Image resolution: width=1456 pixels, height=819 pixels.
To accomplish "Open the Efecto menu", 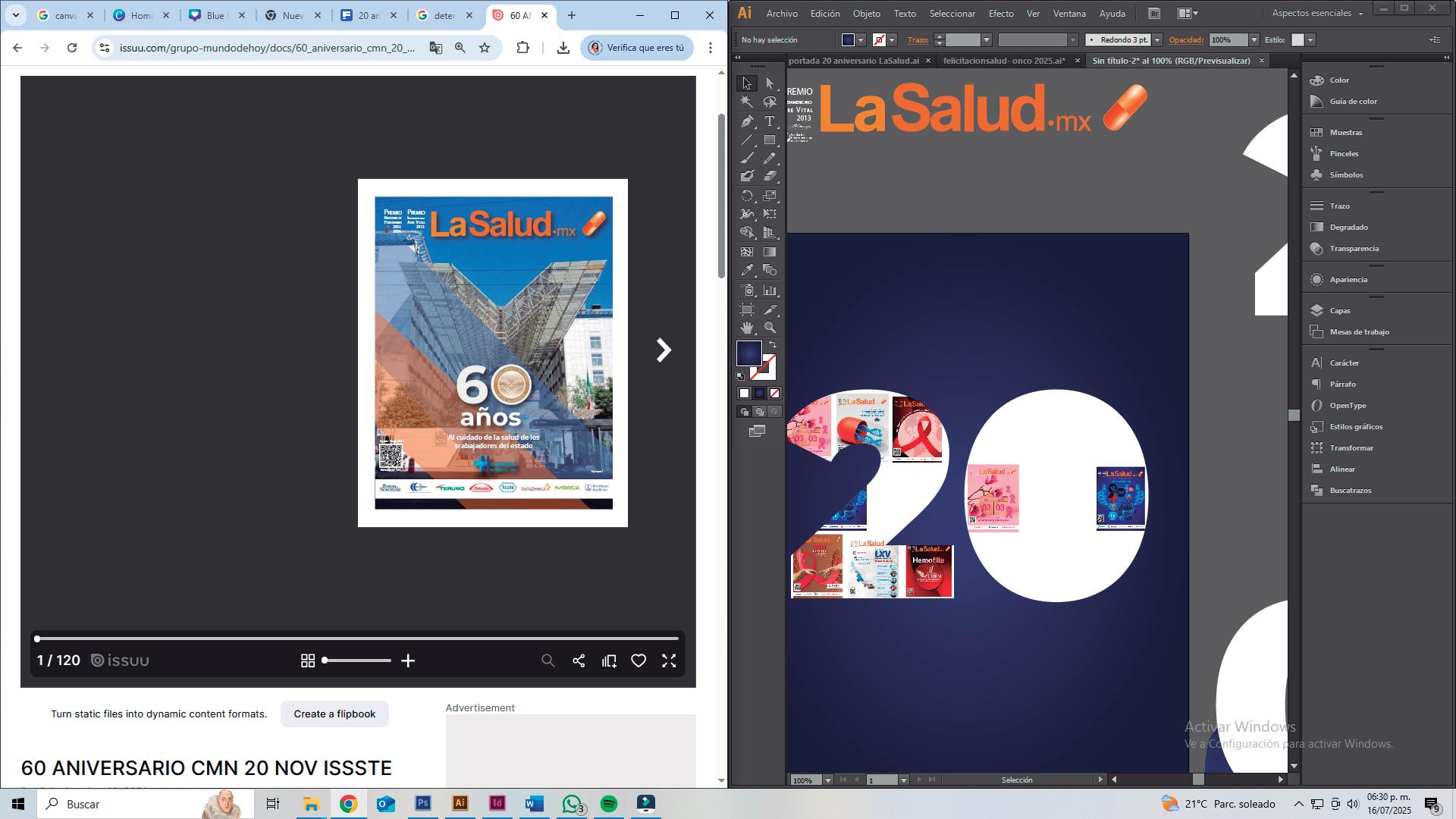I will tap(1000, 14).
